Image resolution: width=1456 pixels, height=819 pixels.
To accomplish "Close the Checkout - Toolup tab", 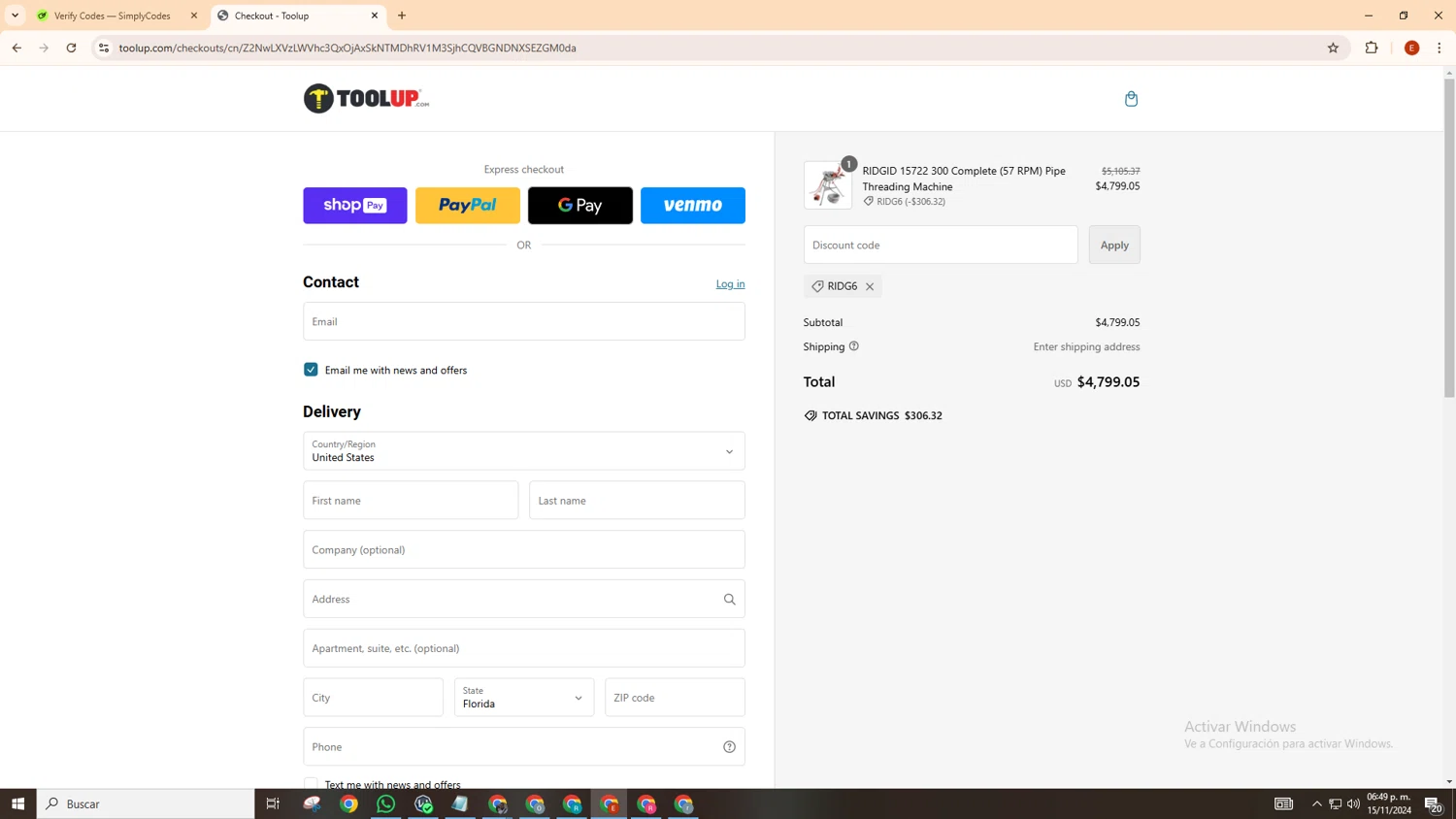I will pyautogui.click(x=375, y=16).
